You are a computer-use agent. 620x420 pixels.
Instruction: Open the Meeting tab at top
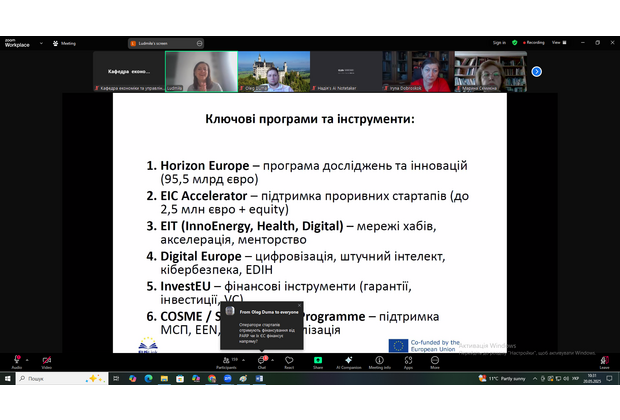tap(66, 43)
